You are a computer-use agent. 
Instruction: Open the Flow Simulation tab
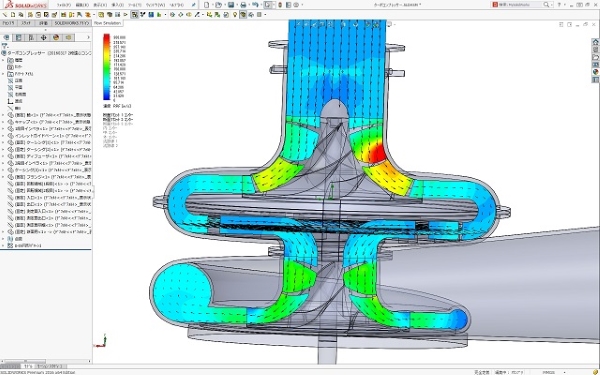[x=108, y=23]
